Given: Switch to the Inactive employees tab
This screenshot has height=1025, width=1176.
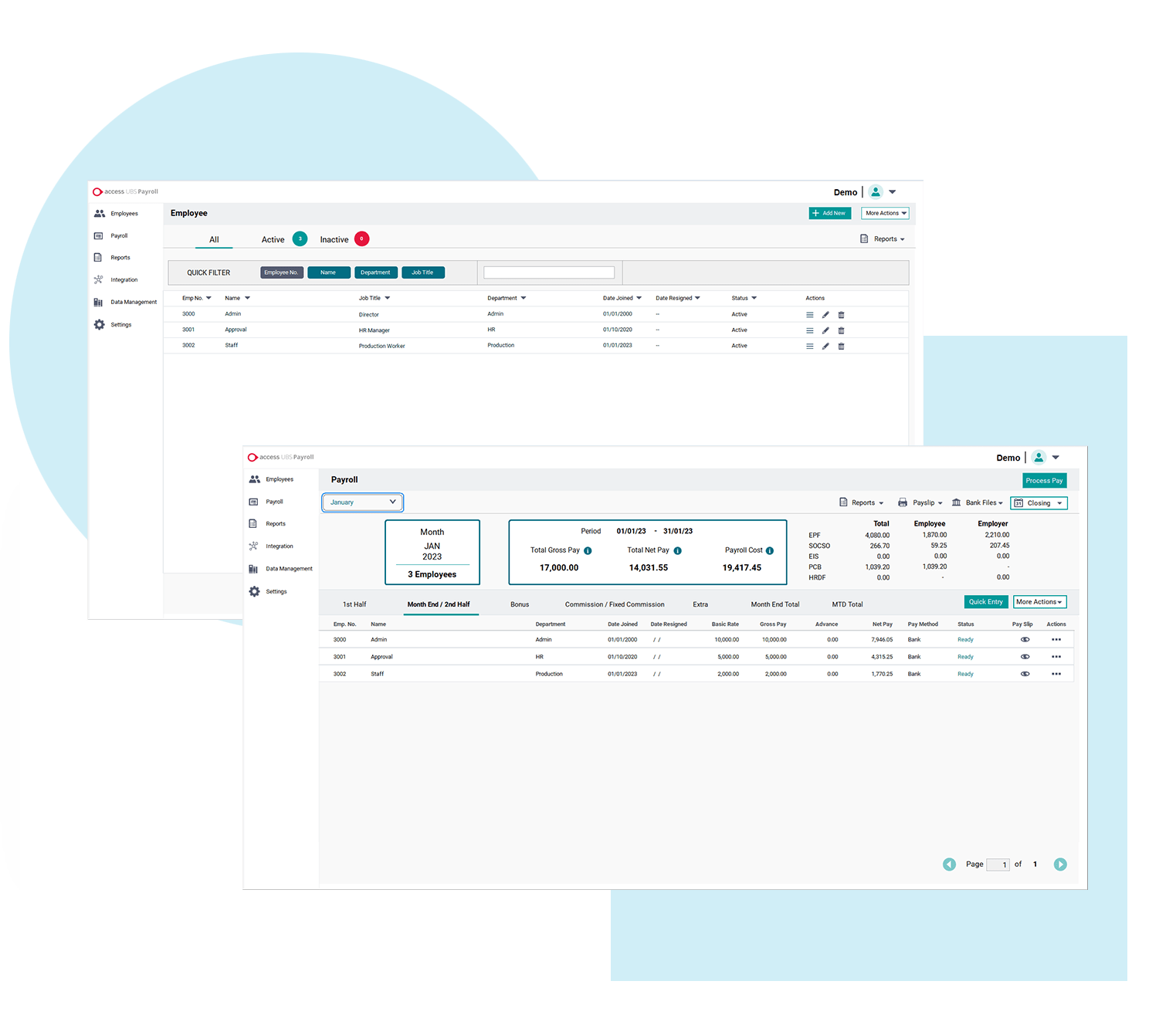Looking at the screenshot, I should click(344, 240).
